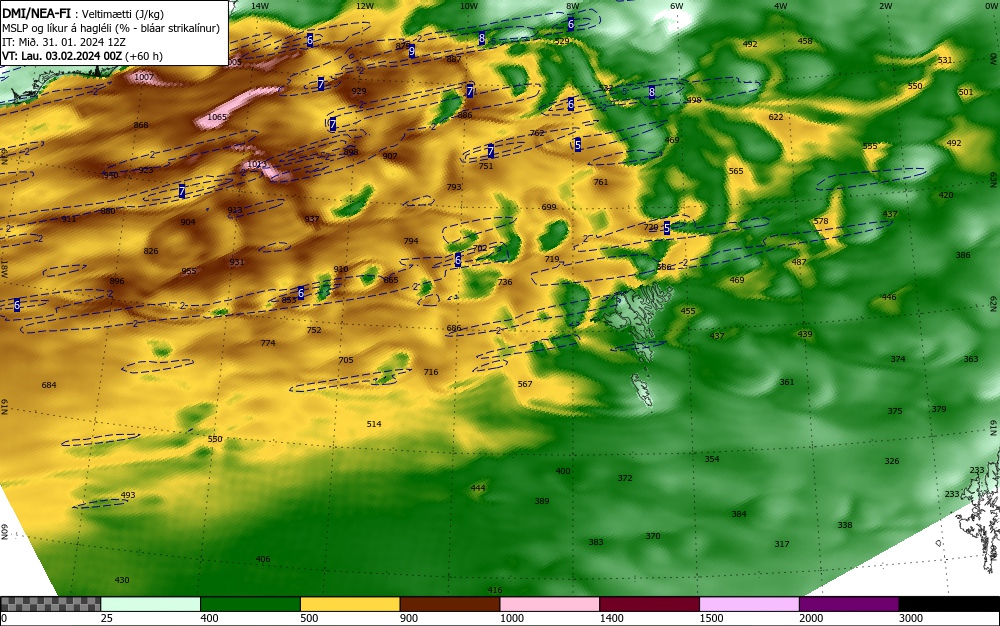Click the '338' map value

tap(845, 525)
